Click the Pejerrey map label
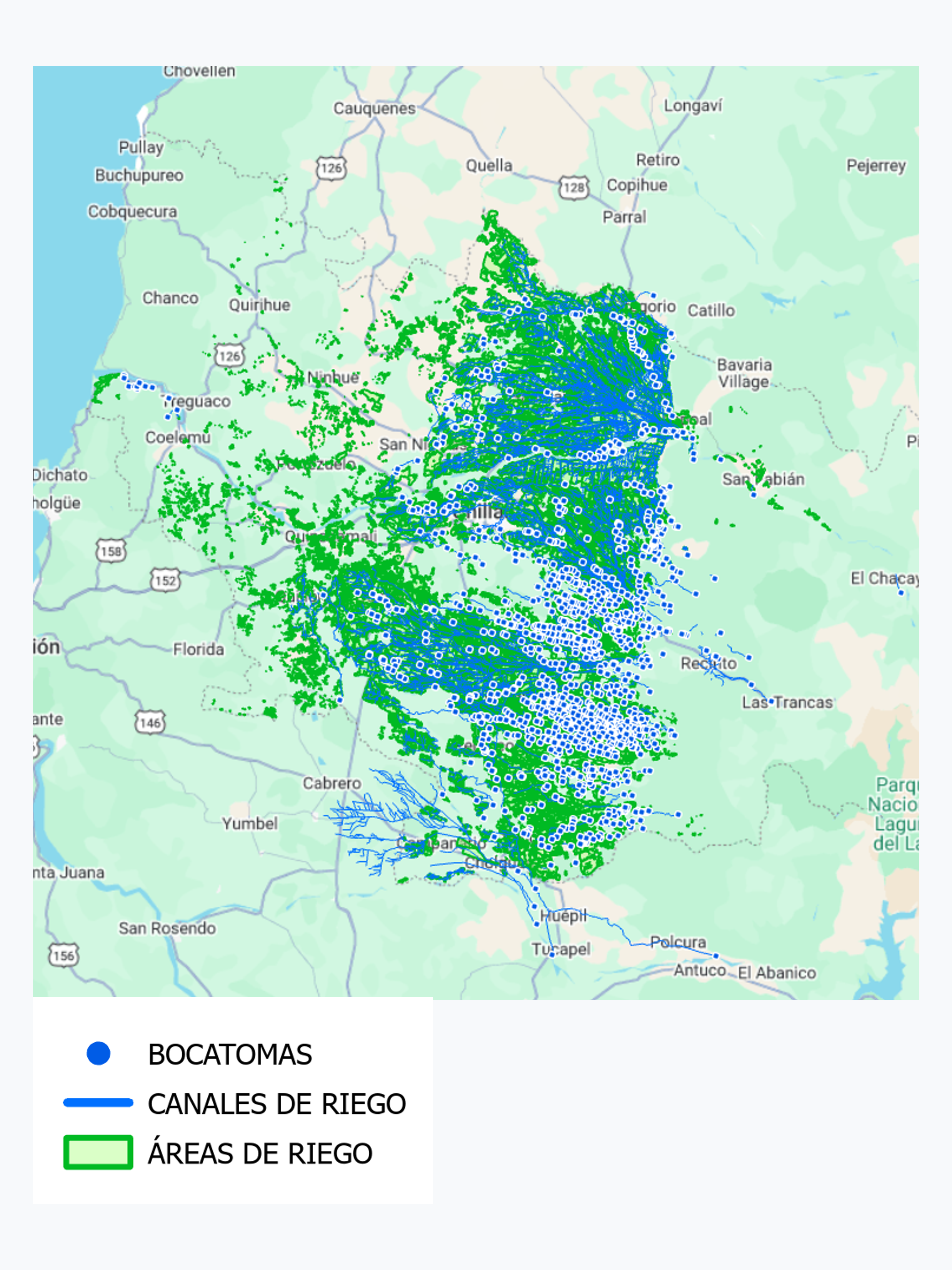The image size is (952, 1270). click(876, 166)
